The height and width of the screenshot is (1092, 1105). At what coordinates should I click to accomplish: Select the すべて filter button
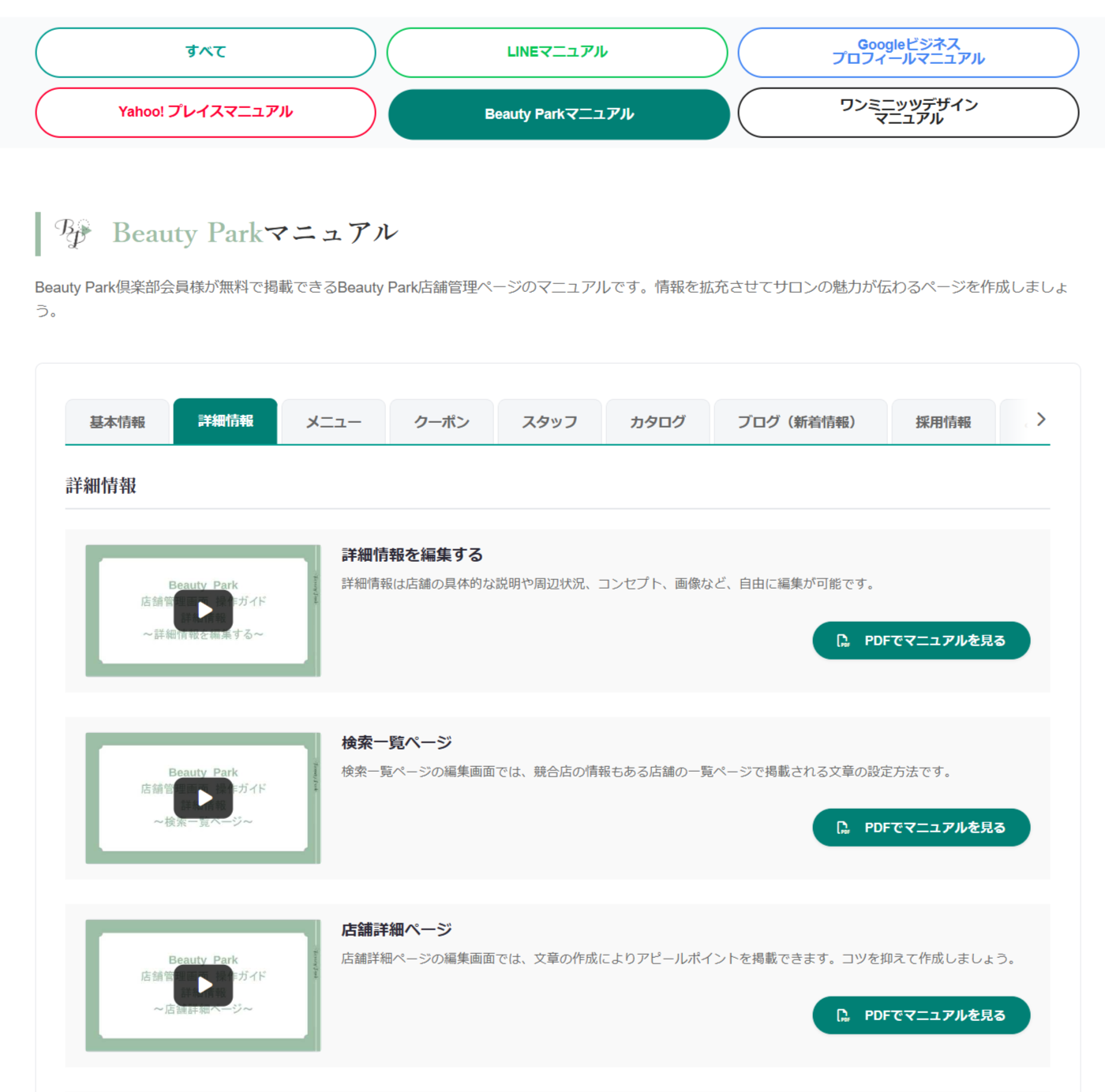tap(206, 52)
